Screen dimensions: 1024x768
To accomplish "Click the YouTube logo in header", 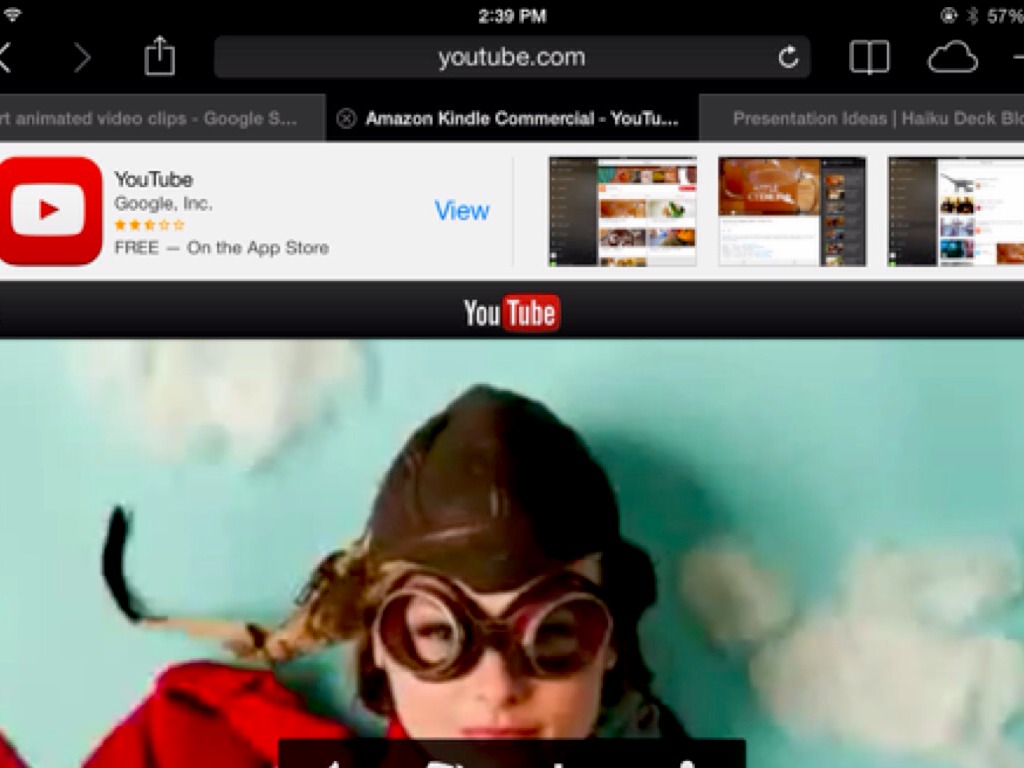I will click(511, 314).
